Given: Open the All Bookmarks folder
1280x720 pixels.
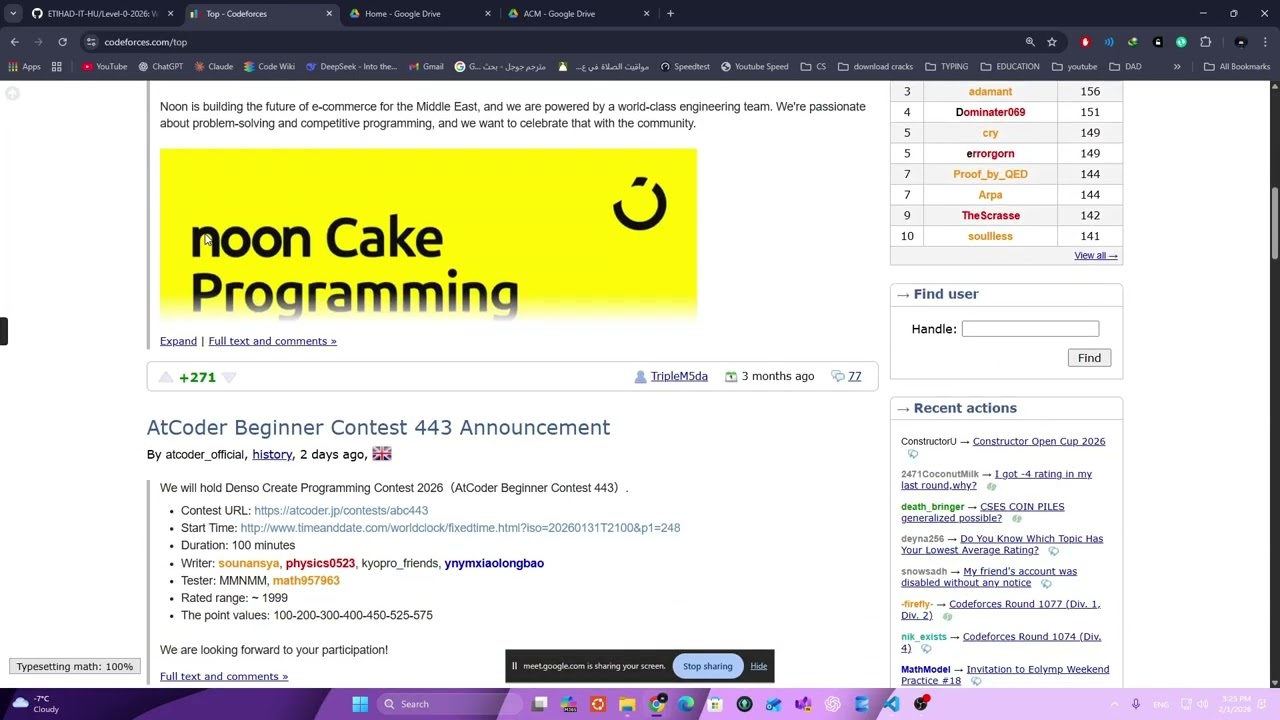Looking at the screenshot, I should pos(1237,67).
